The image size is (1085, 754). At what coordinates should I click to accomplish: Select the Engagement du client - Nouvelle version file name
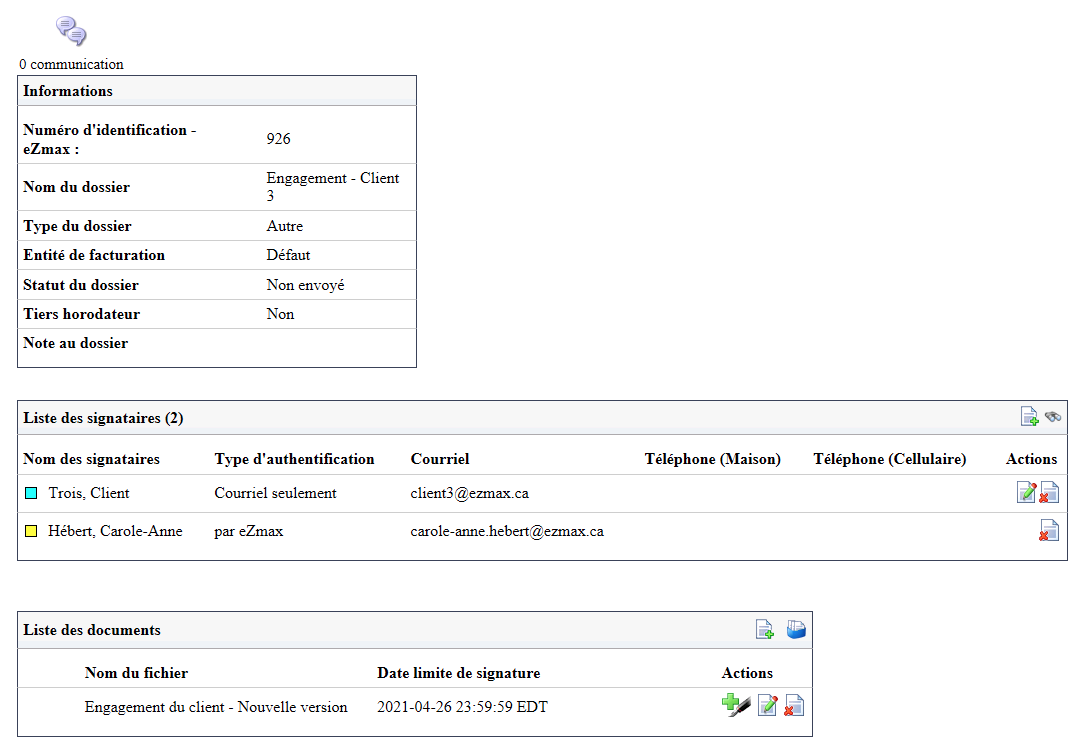click(x=216, y=707)
